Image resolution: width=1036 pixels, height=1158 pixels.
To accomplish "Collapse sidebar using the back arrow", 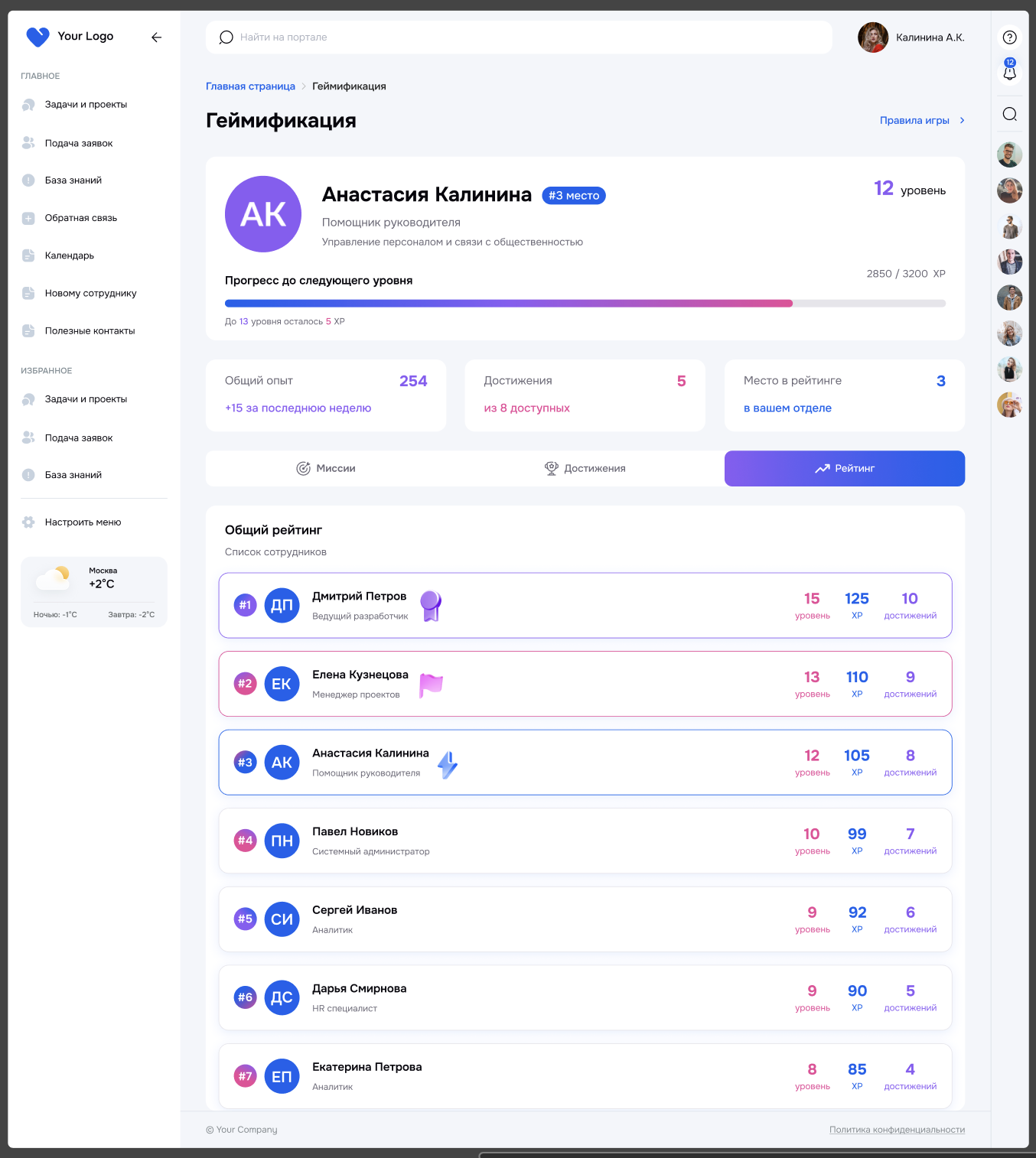I will pos(156,37).
